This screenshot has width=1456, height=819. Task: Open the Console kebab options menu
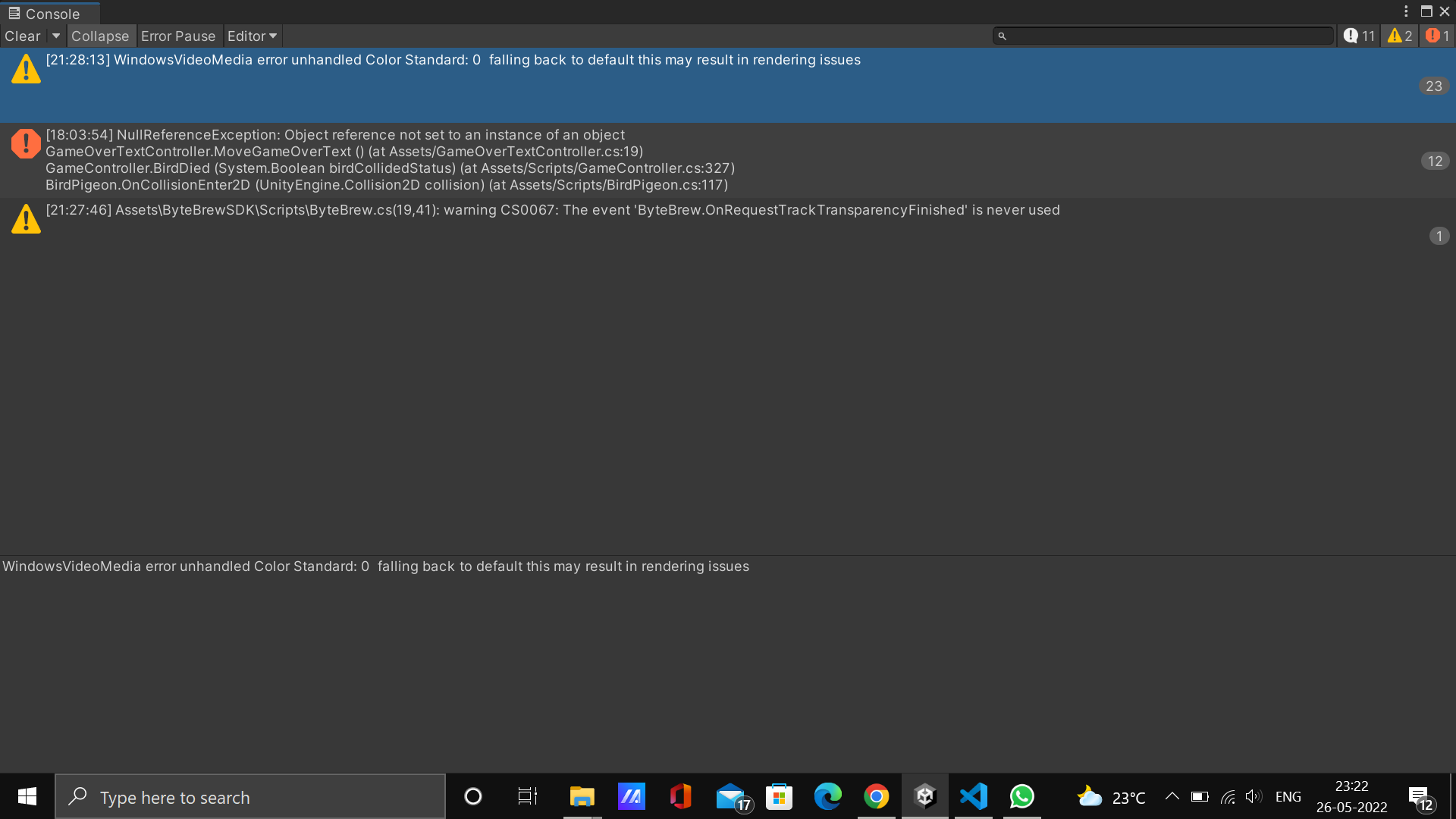(1406, 11)
